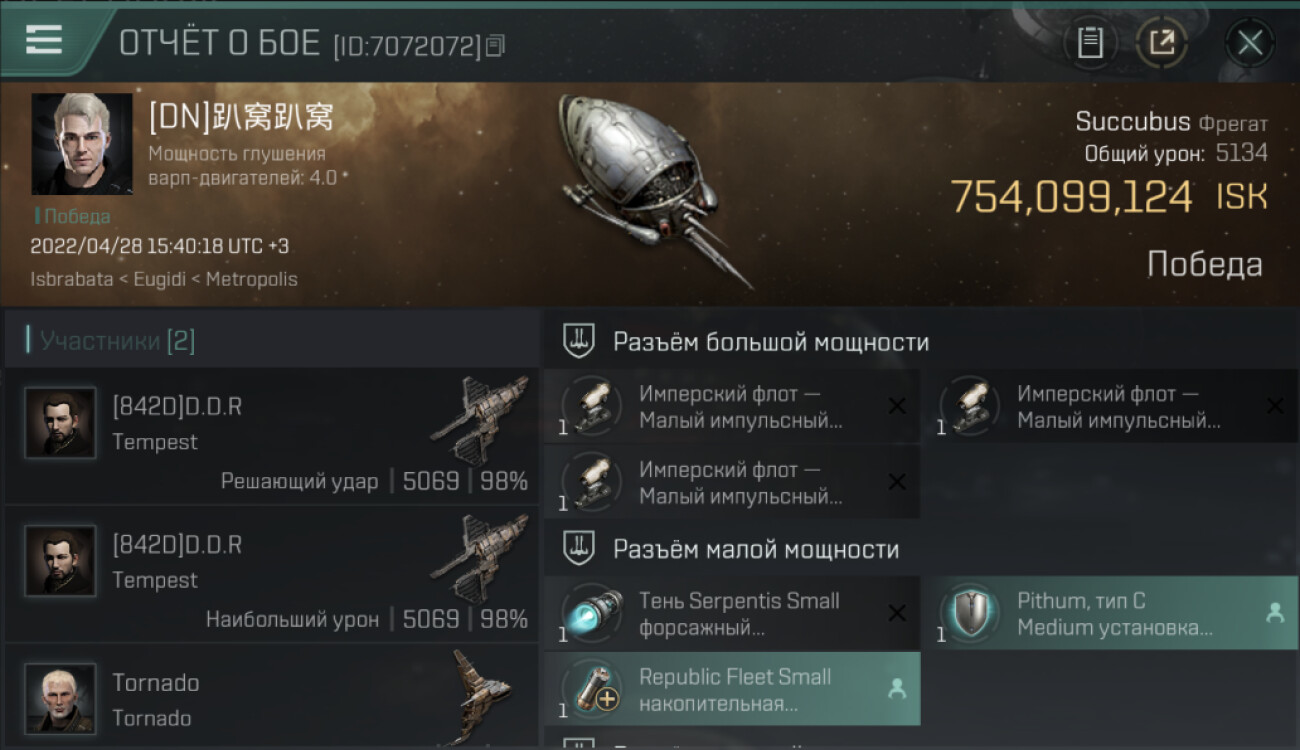
Task: Click the person icon on Pithum module
Action: pos(1275,613)
